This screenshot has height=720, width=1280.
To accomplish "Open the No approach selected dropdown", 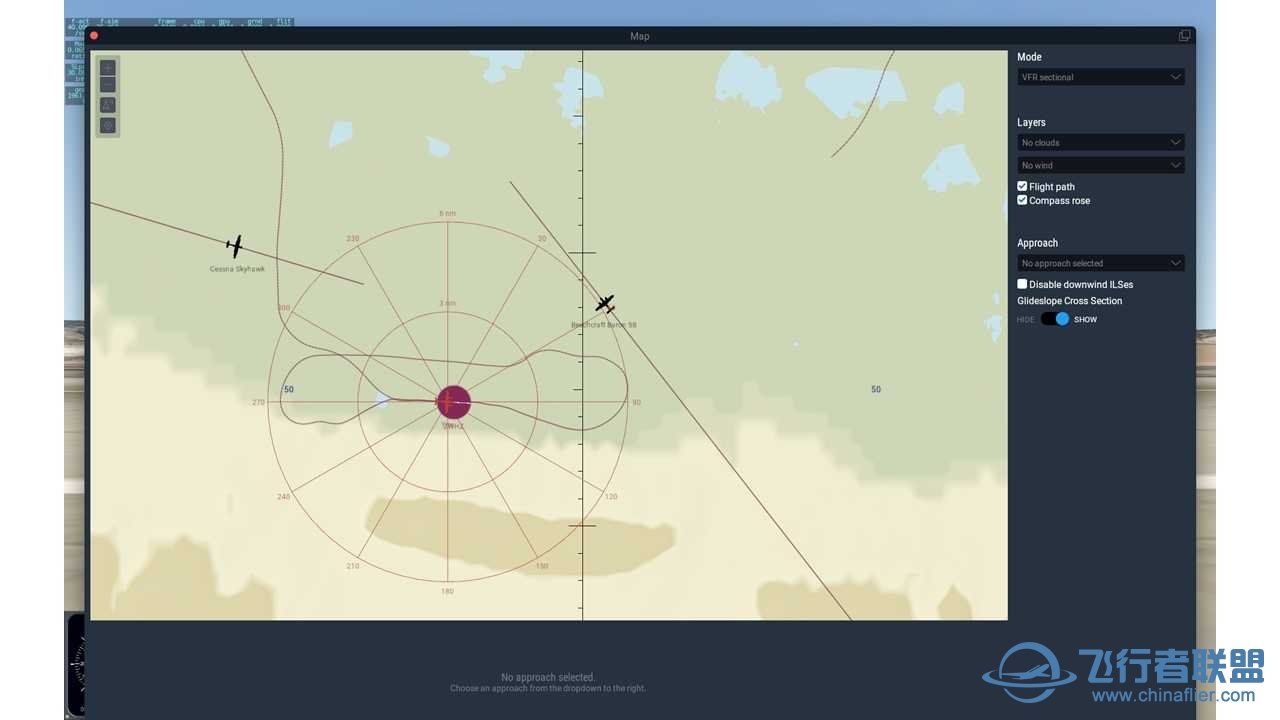I will tap(1101, 263).
